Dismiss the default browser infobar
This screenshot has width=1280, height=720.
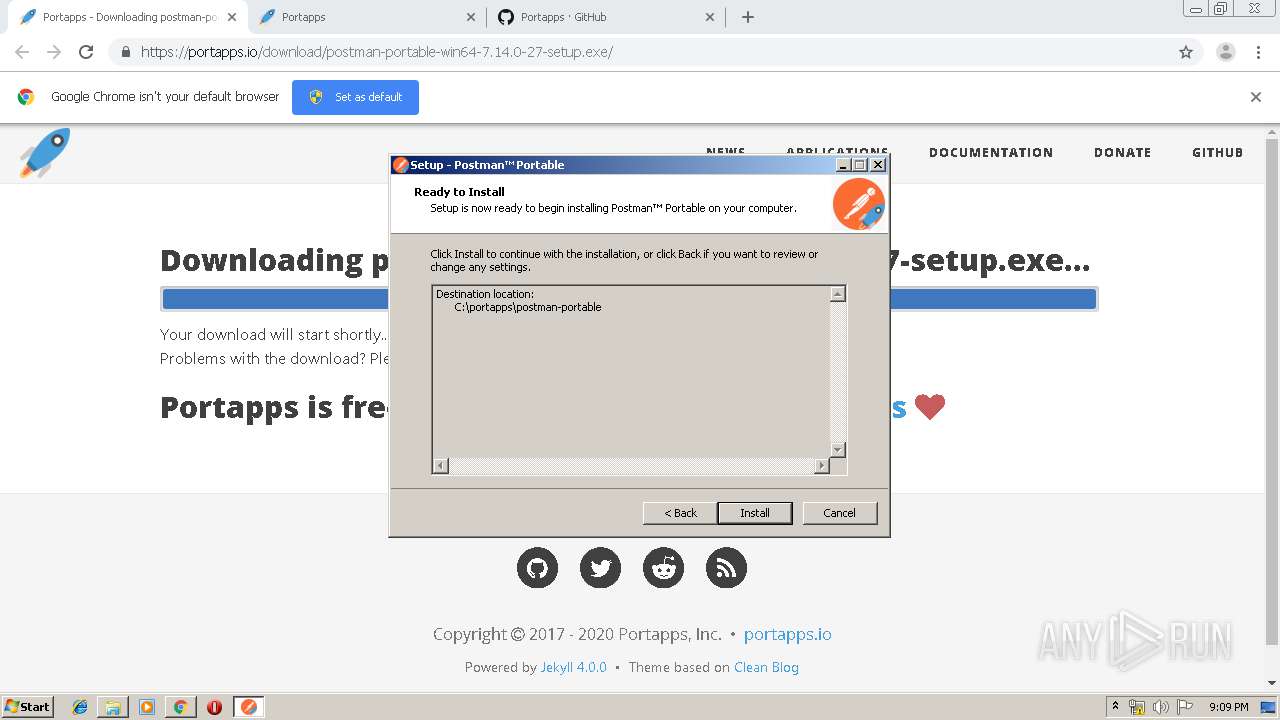pyautogui.click(x=1256, y=97)
